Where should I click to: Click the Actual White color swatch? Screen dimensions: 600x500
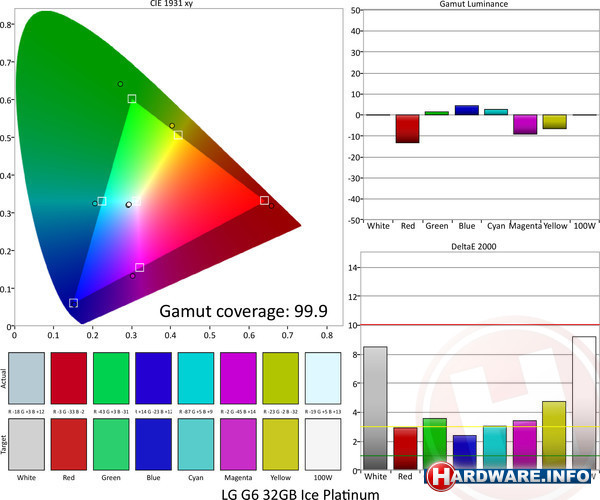click(x=26, y=378)
